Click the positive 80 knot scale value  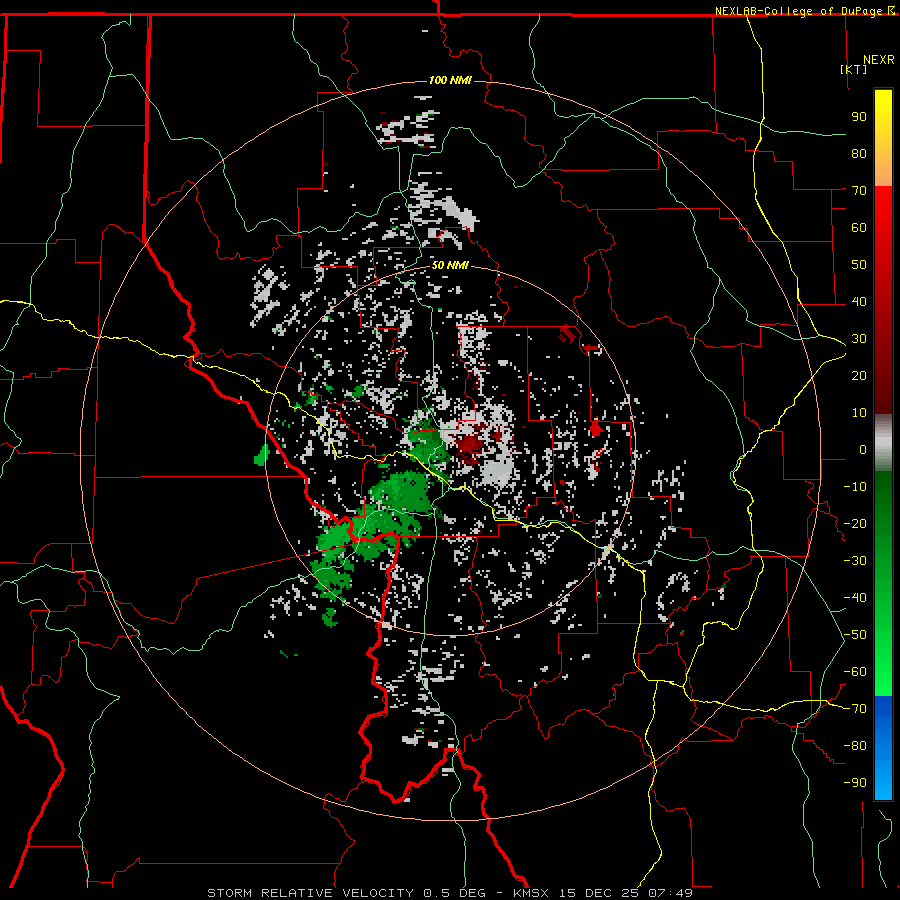tap(859, 153)
